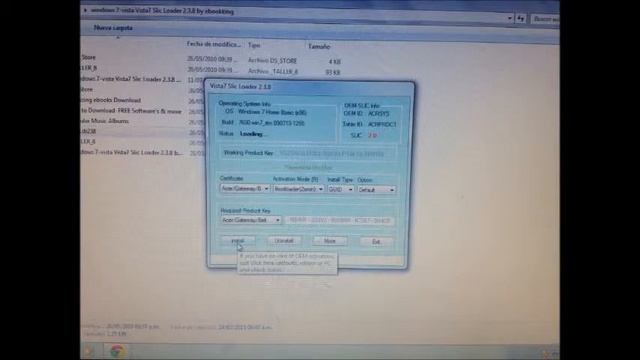
Task: Click the Explorer address bar path text
Action: 162,11
